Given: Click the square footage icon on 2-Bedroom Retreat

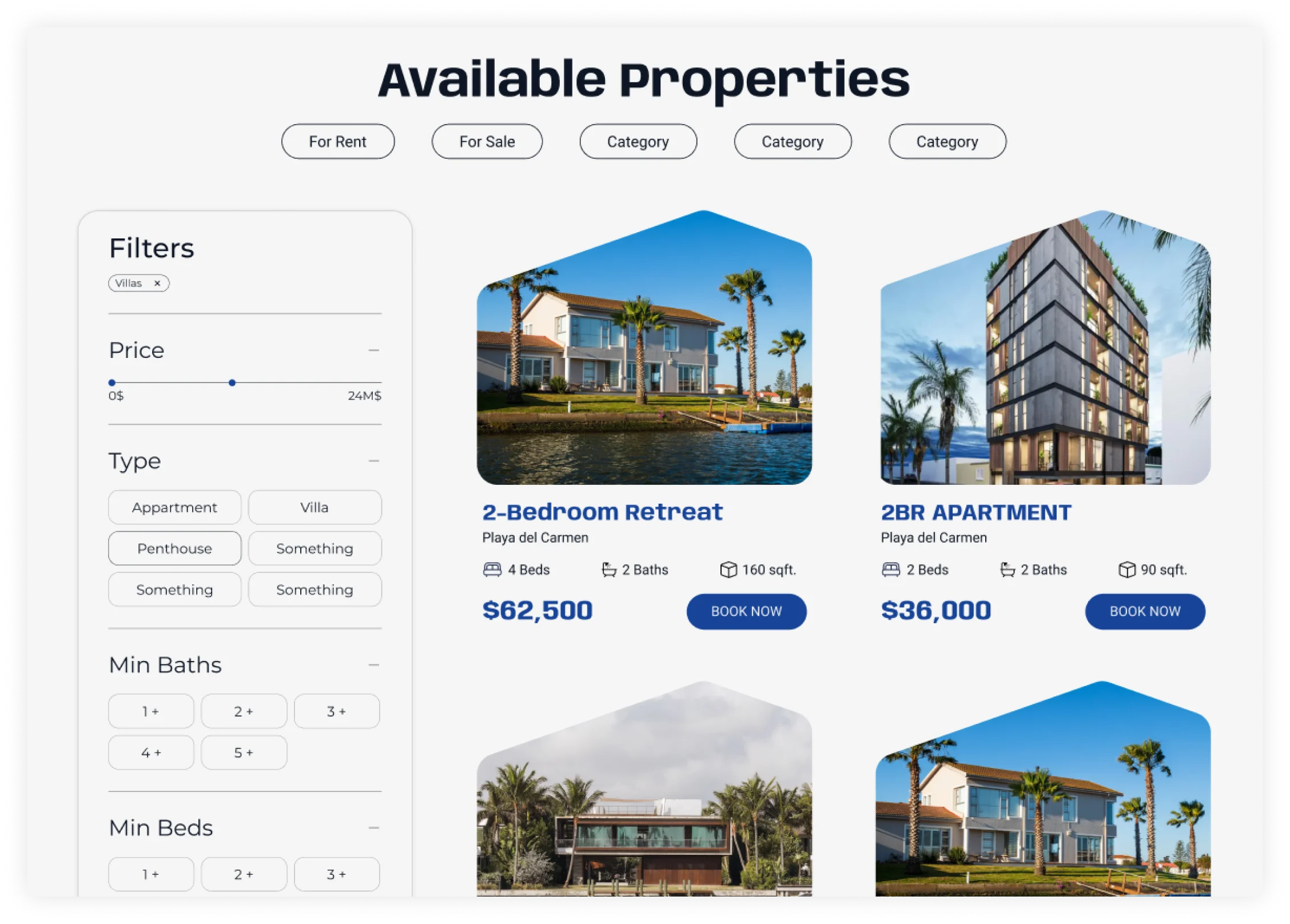Looking at the screenshot, I should click(725, 570).
